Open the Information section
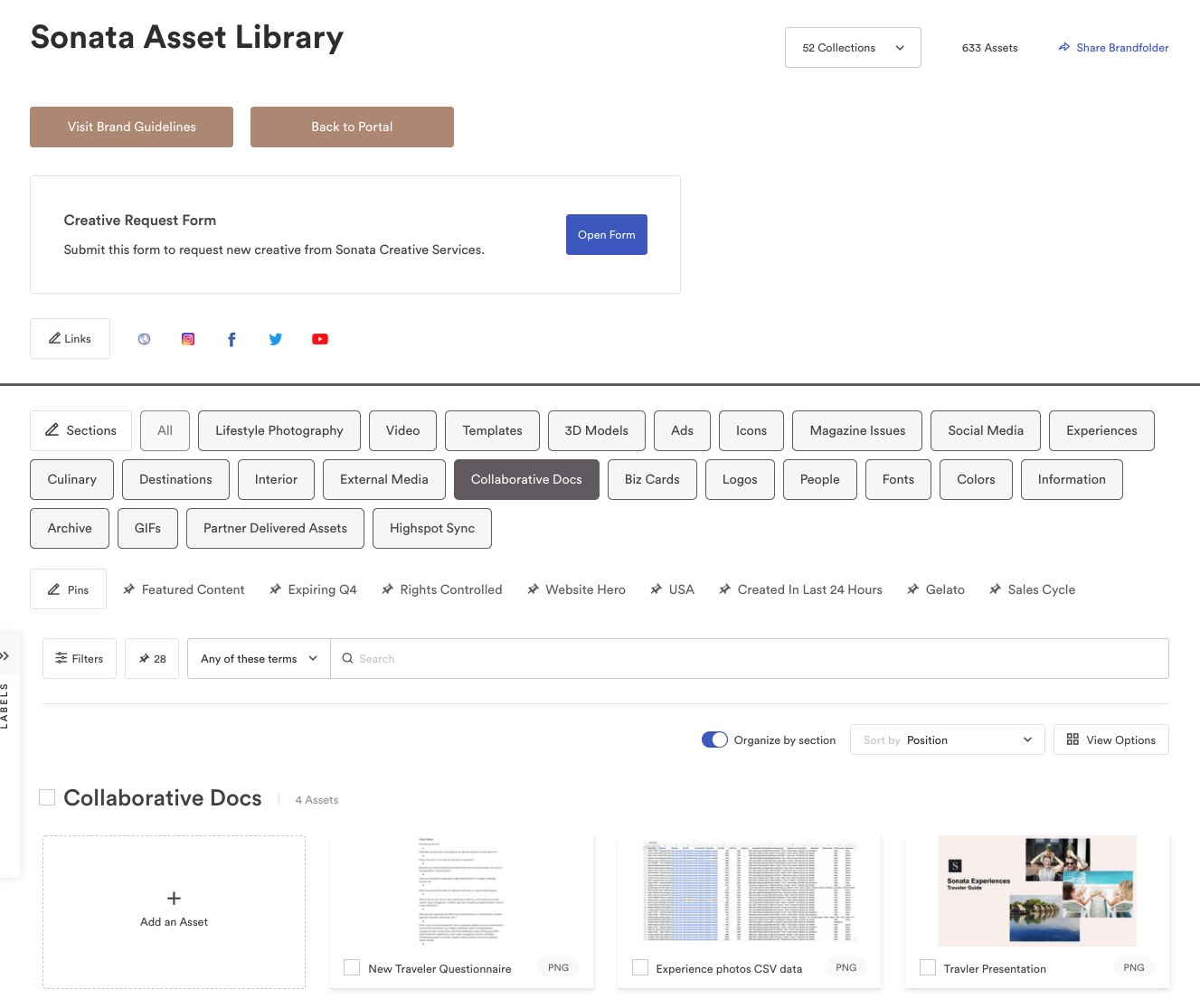1200x1008 pixels. coord(1072,479)
